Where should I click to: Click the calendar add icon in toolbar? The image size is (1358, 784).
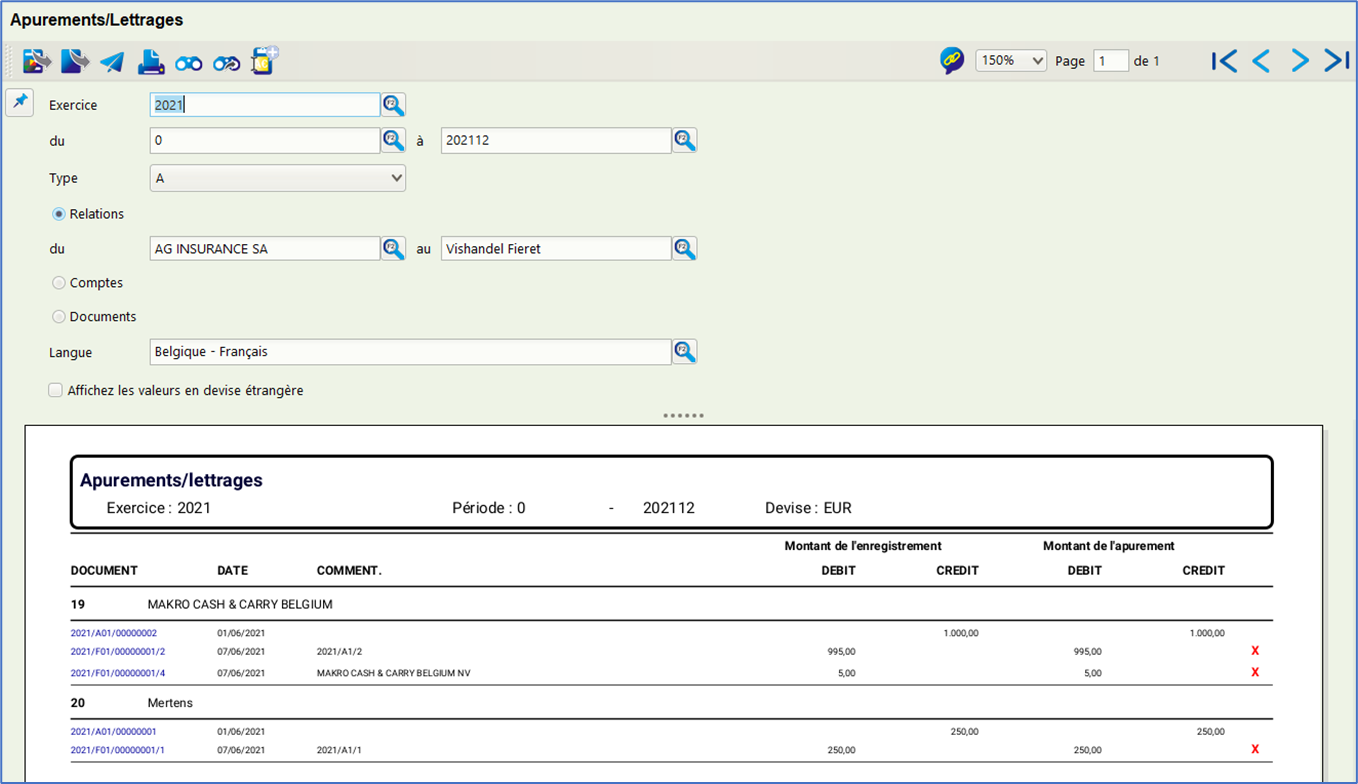[x=264, y=61]
